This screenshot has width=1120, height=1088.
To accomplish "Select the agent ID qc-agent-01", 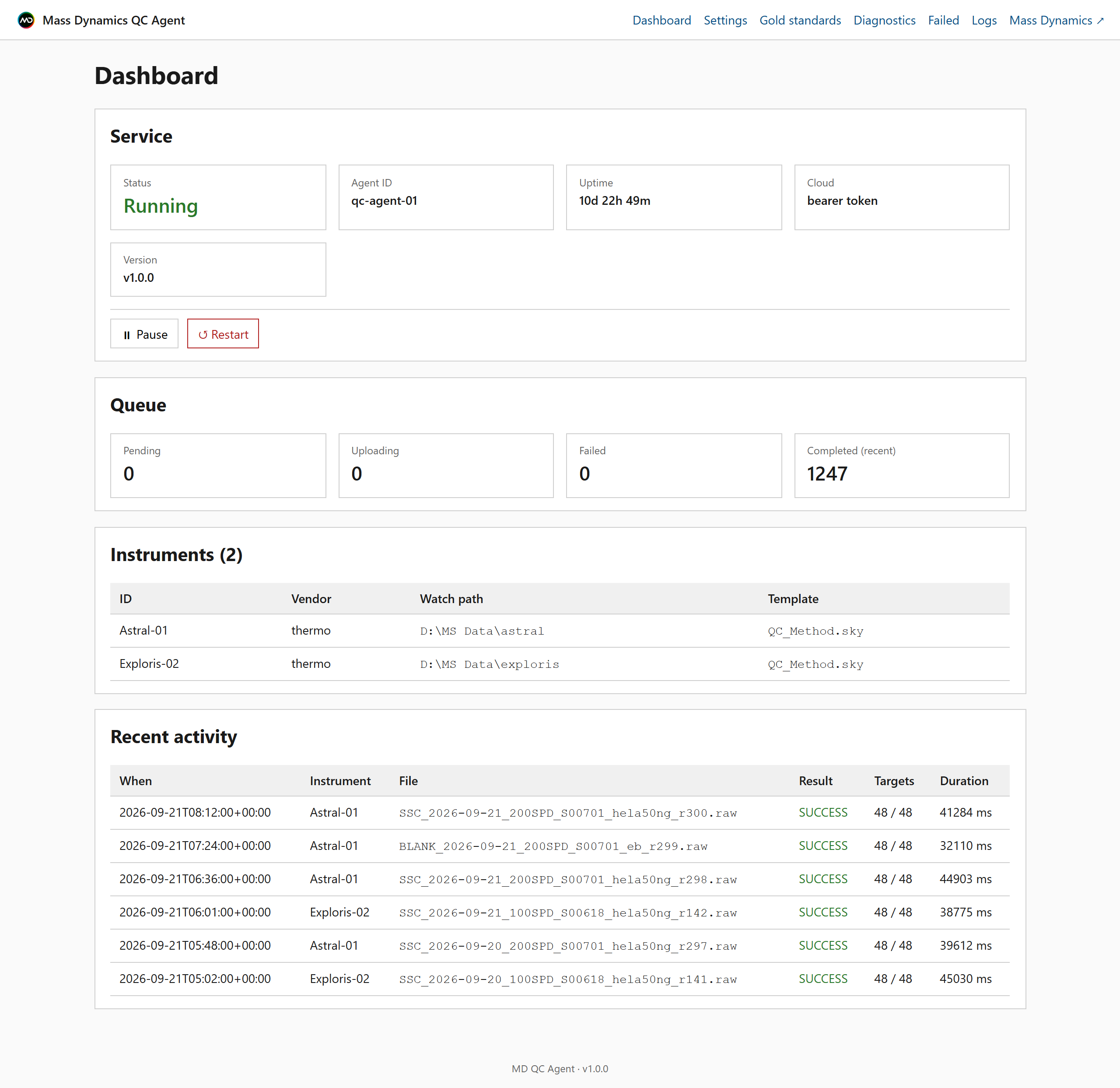I will pos(384,201).
